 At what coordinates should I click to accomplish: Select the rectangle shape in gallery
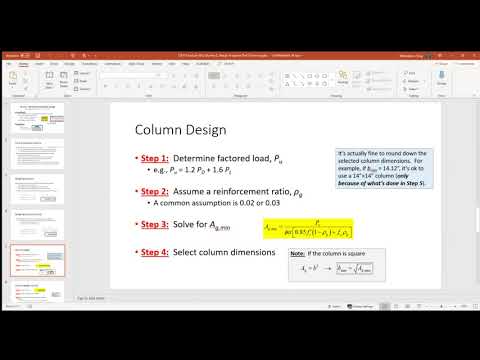[x=309, y=76]
